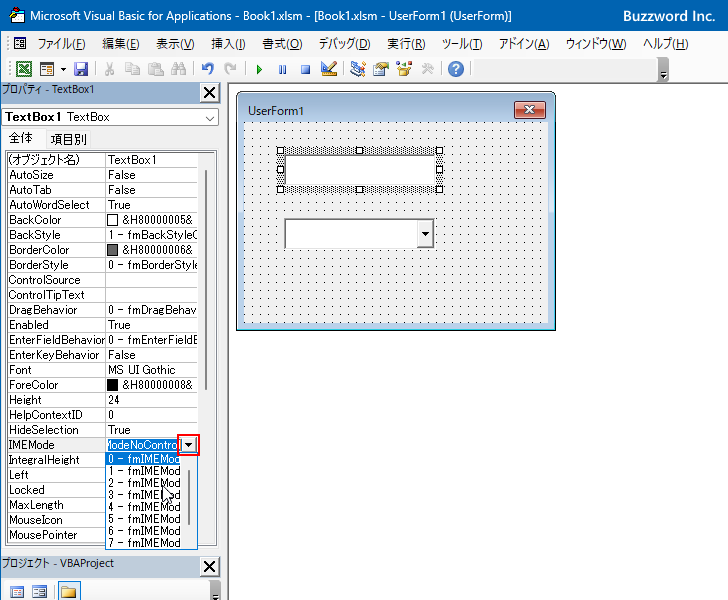728x600 pixels.
Task: Select option 7 - fmIMEMode in list
Action: coord(143,543)
